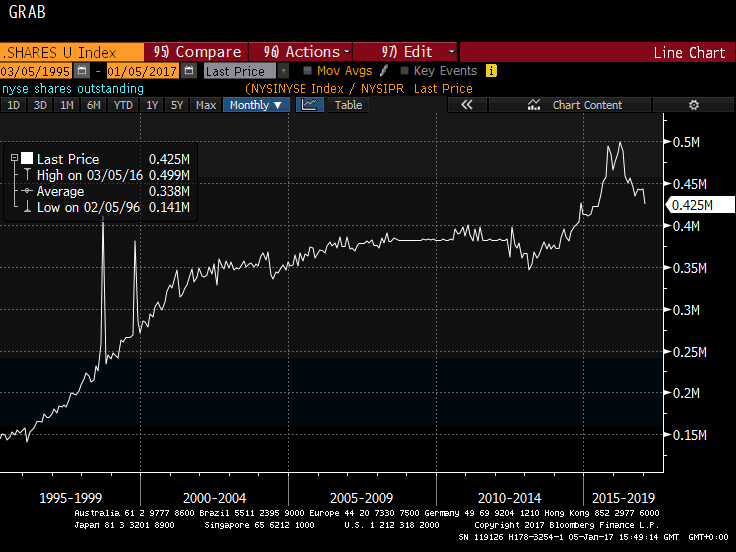The width and height of the screenshot is (736, 552).
Task: Click the 0.5M y-axis label
Action: pyautogui.click(x=686, y=142)
